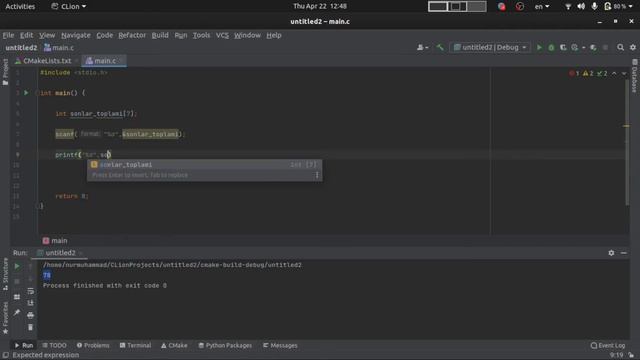
Task: Click the stop square in Run panel
Action: (17, 281)
